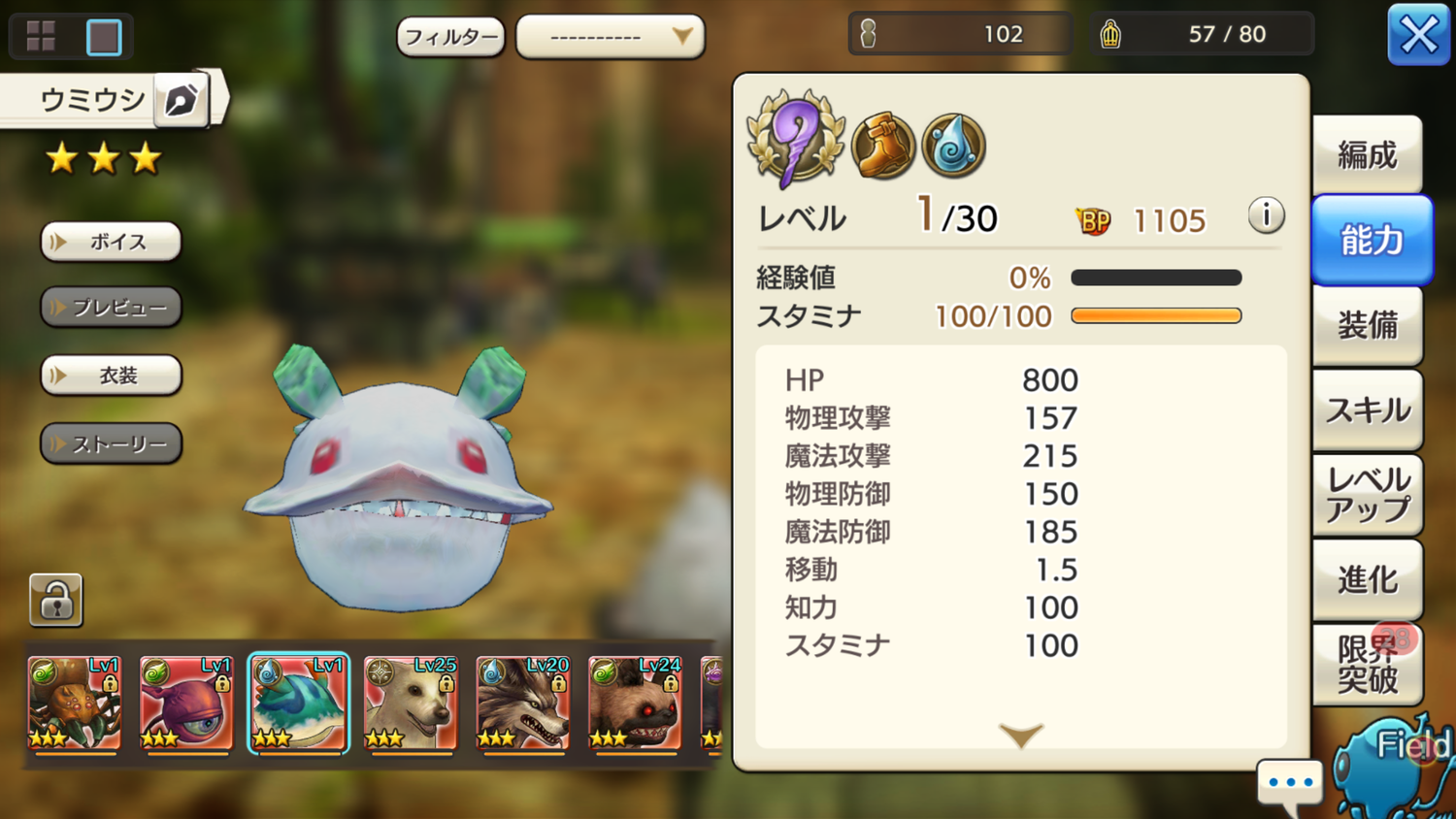The width and height of the screenshot is (1456, 819).
Task: Open the info icon next to BP
Action: (x=1266, y=215)
